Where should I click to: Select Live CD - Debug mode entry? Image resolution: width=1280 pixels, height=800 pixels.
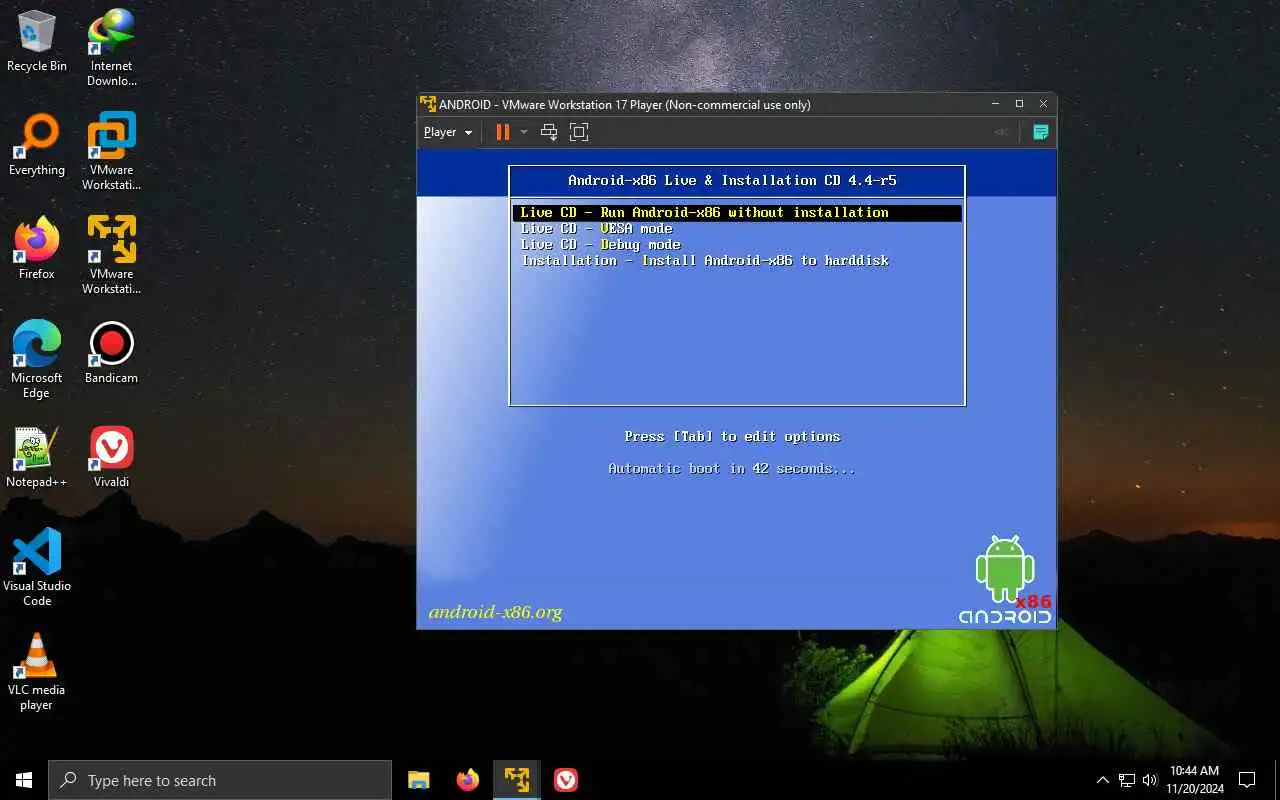[x=600, y=244]
